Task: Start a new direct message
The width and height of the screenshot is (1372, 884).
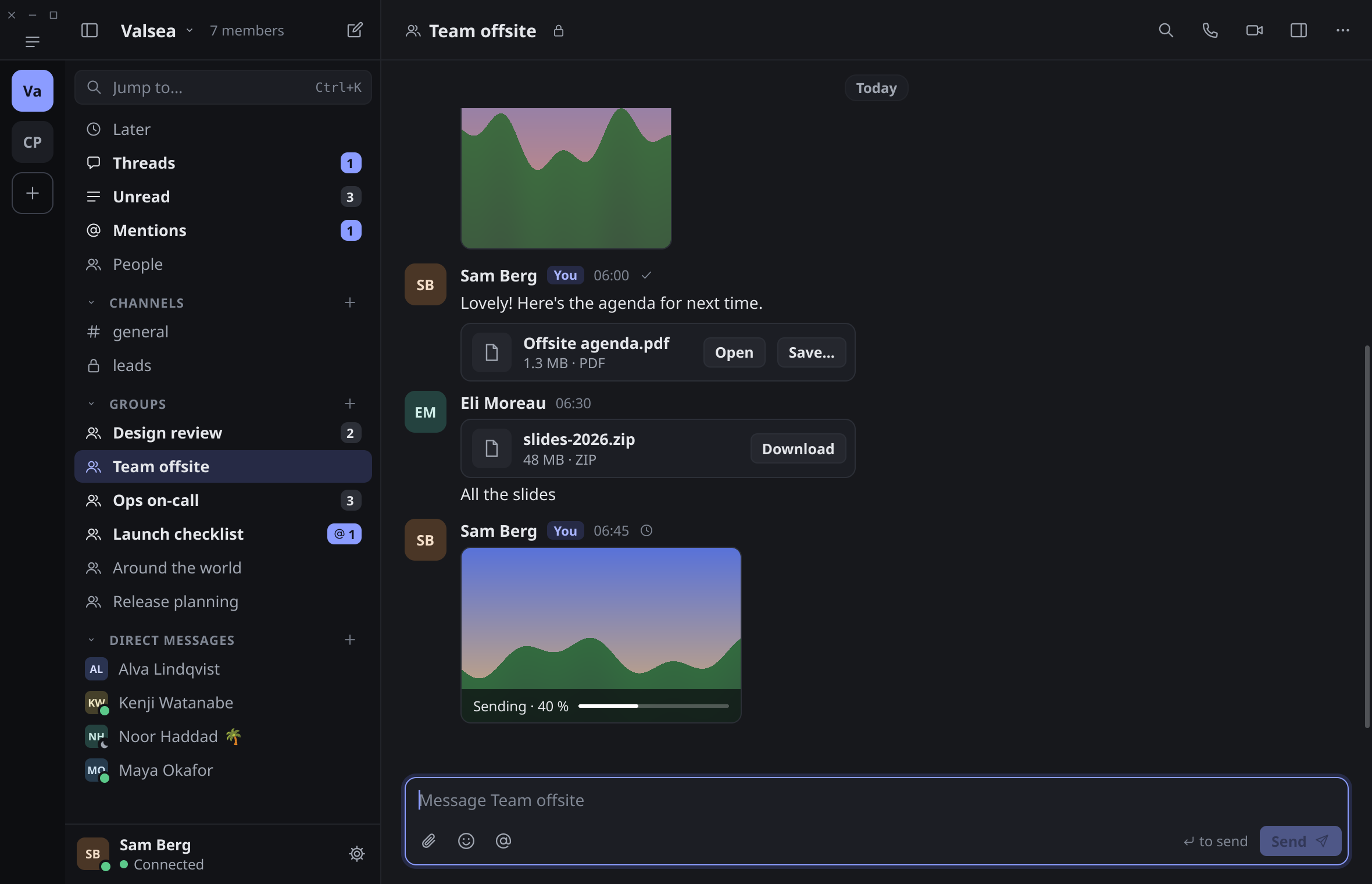Action: (349, 640)
